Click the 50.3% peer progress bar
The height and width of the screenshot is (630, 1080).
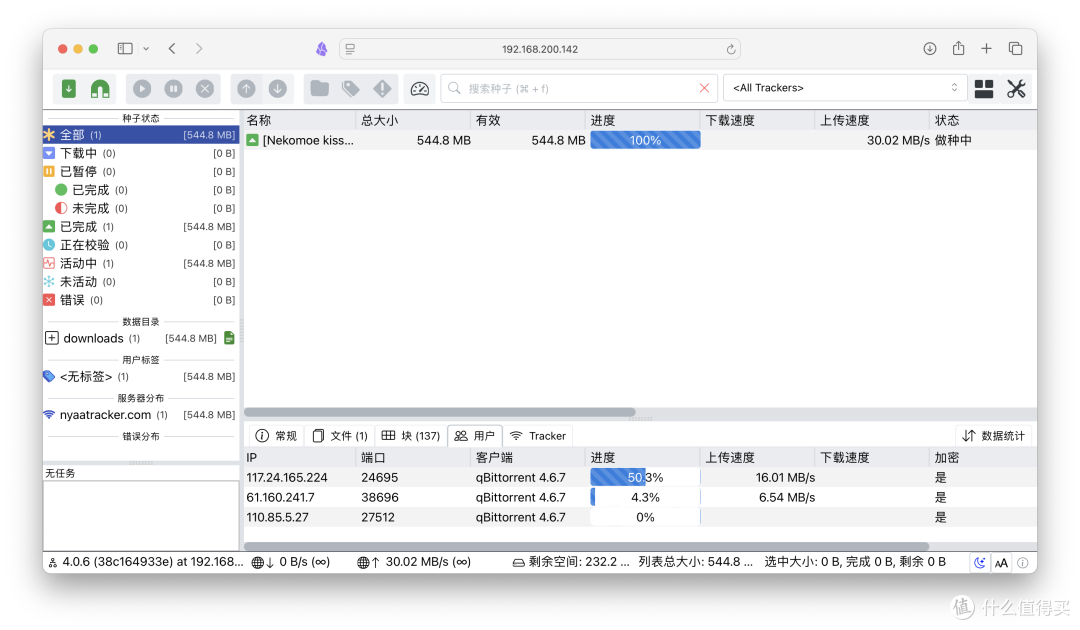(645, 478)
